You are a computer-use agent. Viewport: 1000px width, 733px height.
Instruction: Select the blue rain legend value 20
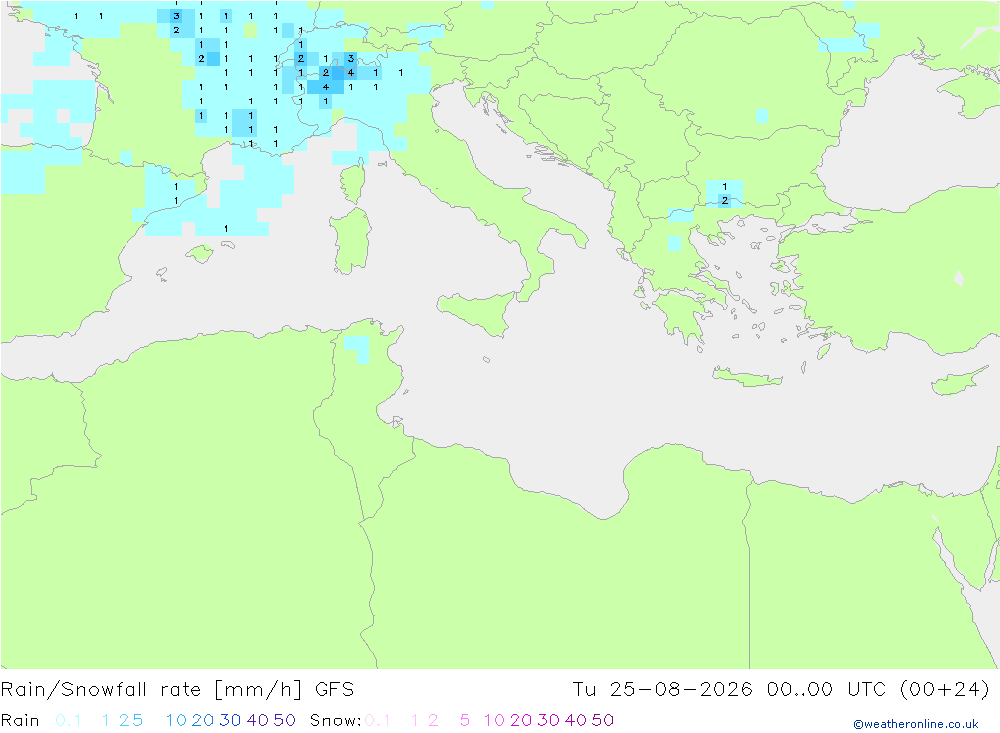203,720
